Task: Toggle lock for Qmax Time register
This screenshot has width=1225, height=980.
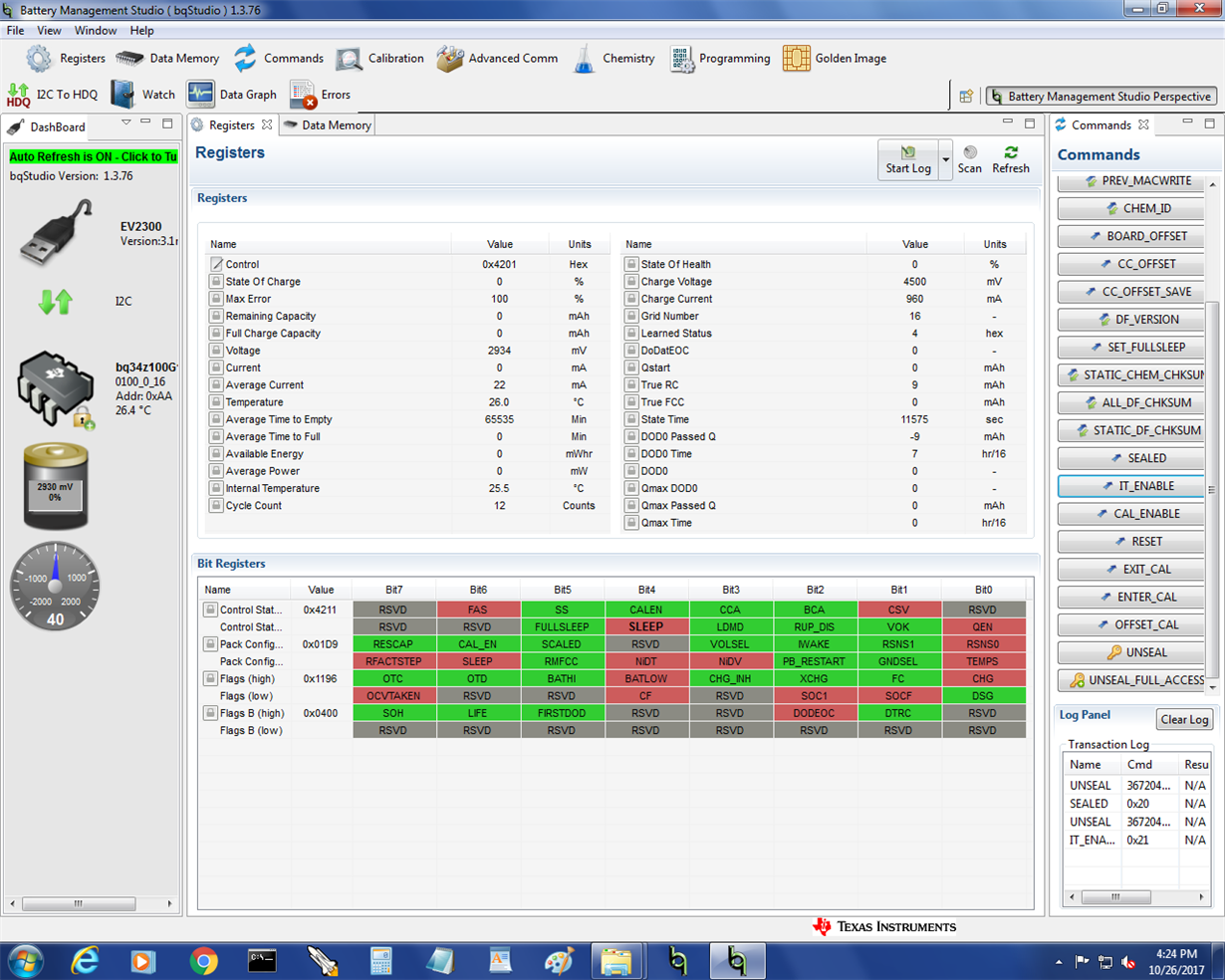Action: point(631,523)
